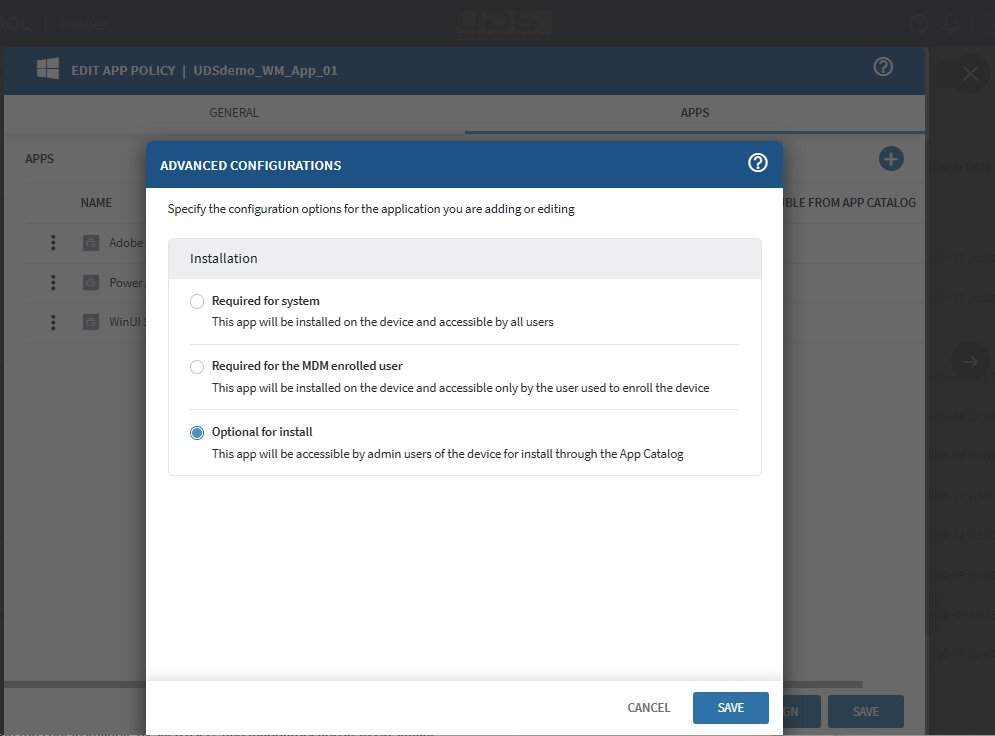Click blue Save button in the dialog
The width and height of the screenshot is (995, 736).
(x=730, y=707)
